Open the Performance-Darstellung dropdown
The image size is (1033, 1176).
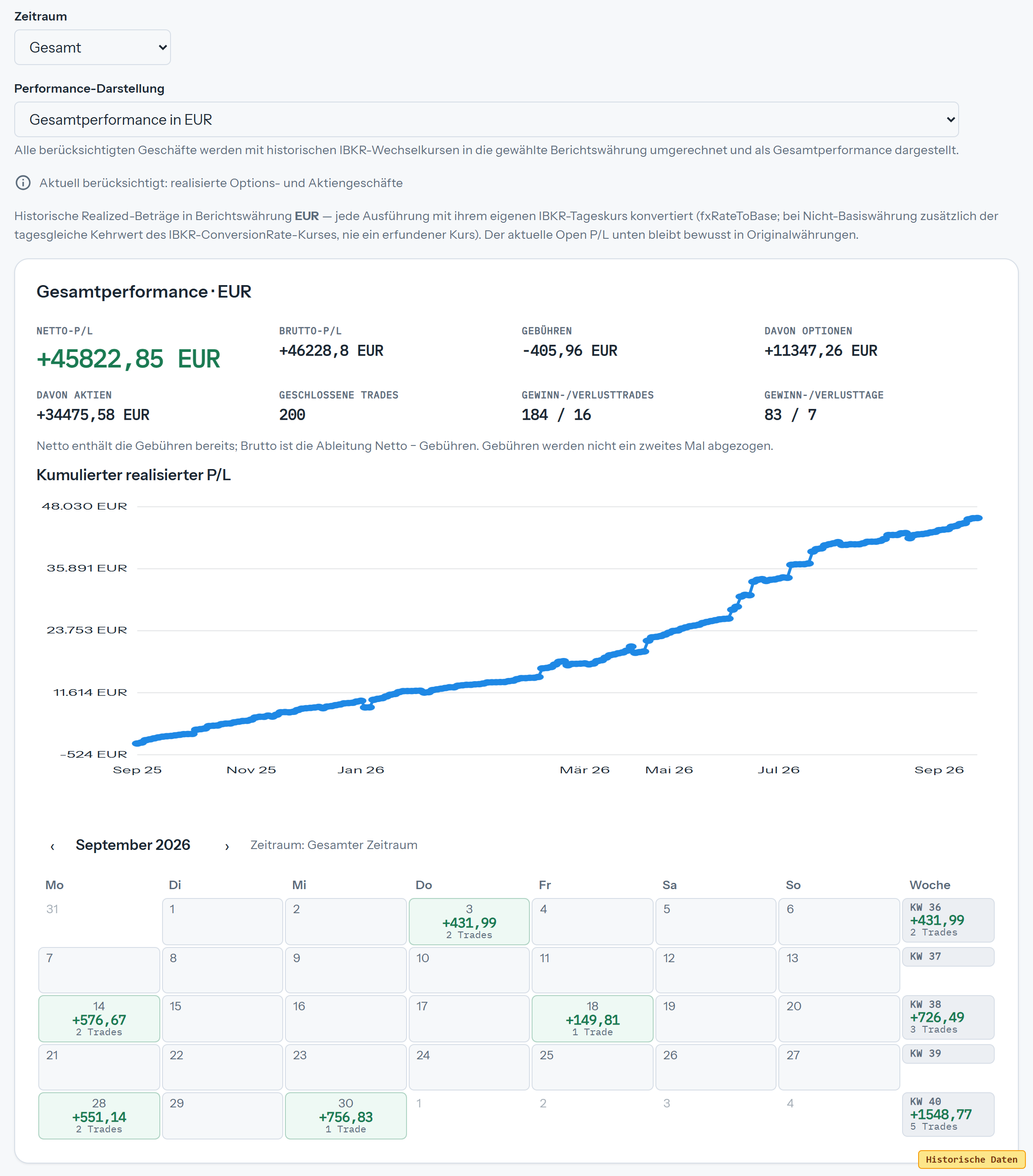tap(486, 120)
